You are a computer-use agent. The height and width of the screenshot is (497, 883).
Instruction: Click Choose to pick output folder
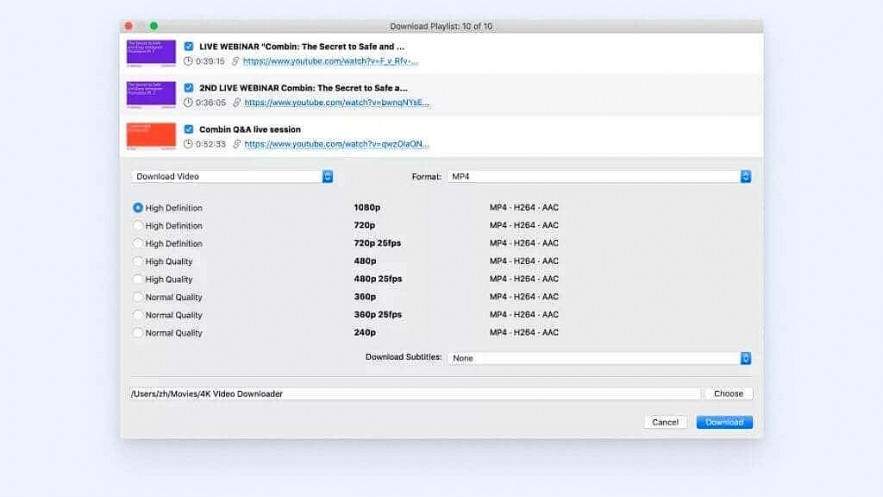[x=728, y=394]
